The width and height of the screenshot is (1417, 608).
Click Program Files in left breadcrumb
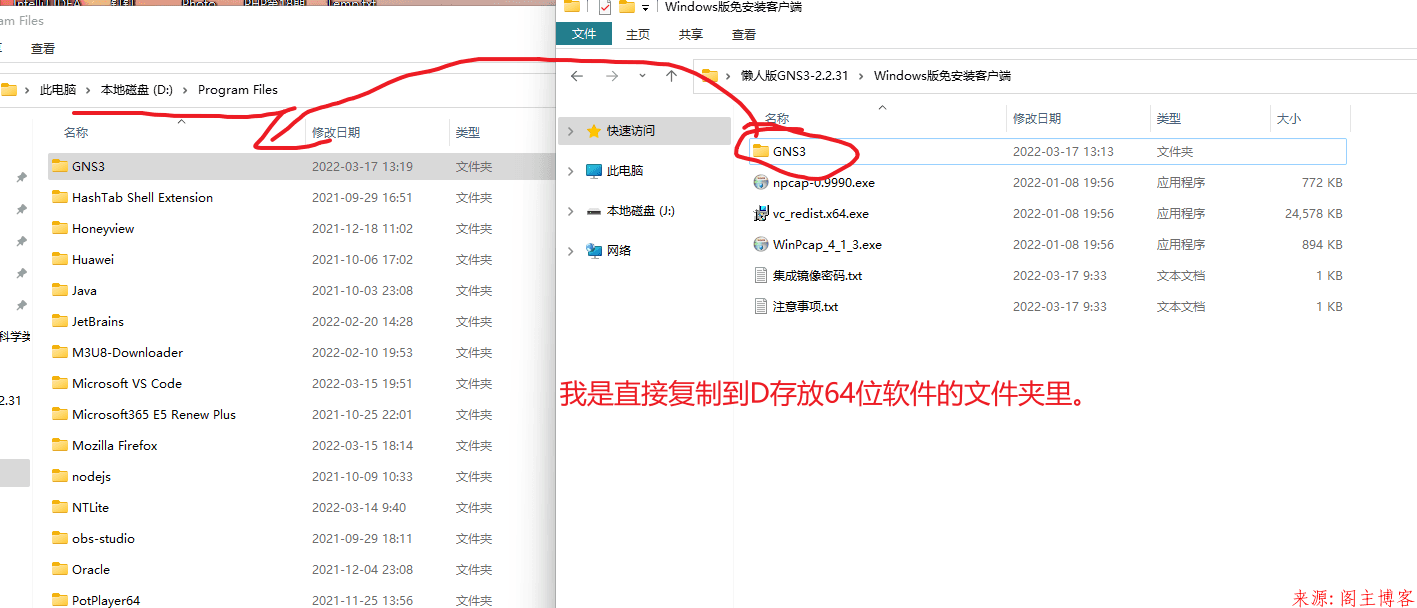point(238,89)
